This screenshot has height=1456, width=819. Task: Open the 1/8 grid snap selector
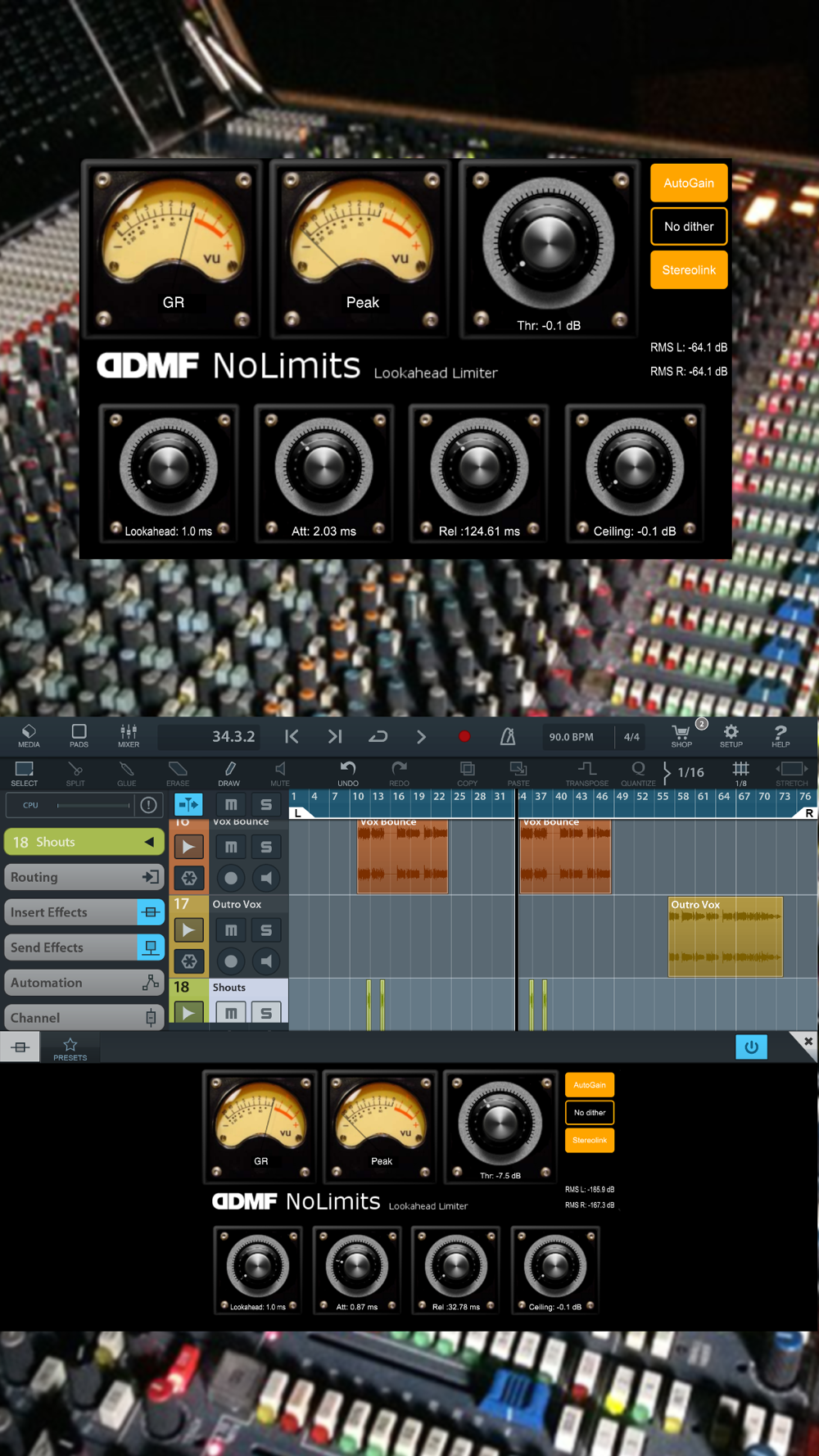click(740, 773)
